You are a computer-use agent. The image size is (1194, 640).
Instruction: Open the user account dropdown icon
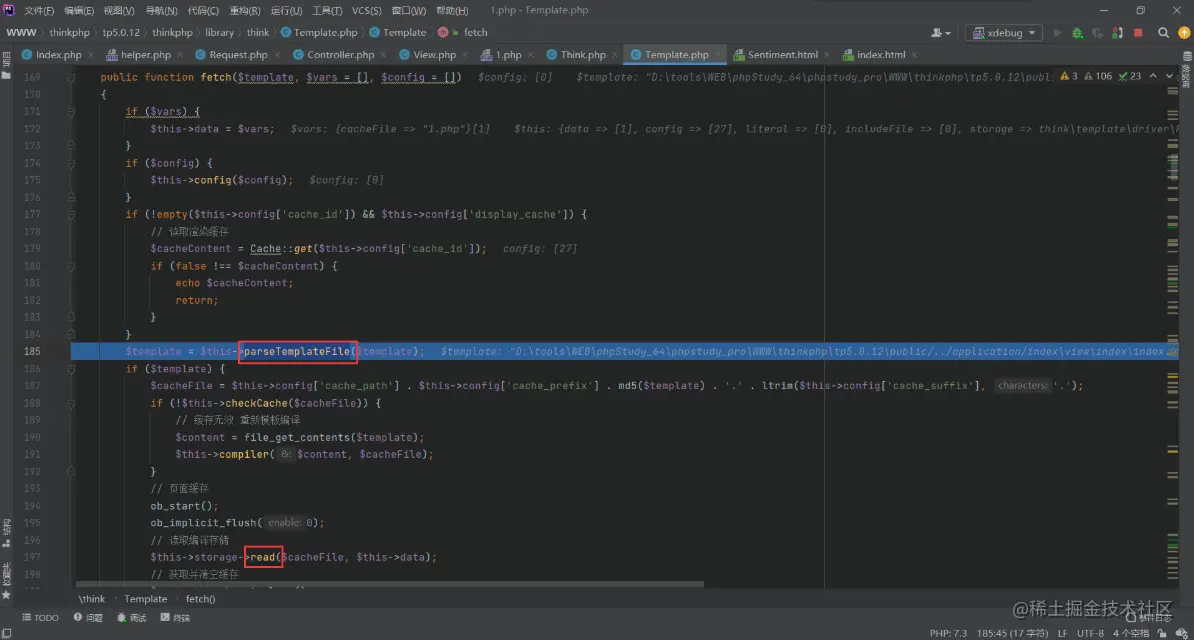941,33
